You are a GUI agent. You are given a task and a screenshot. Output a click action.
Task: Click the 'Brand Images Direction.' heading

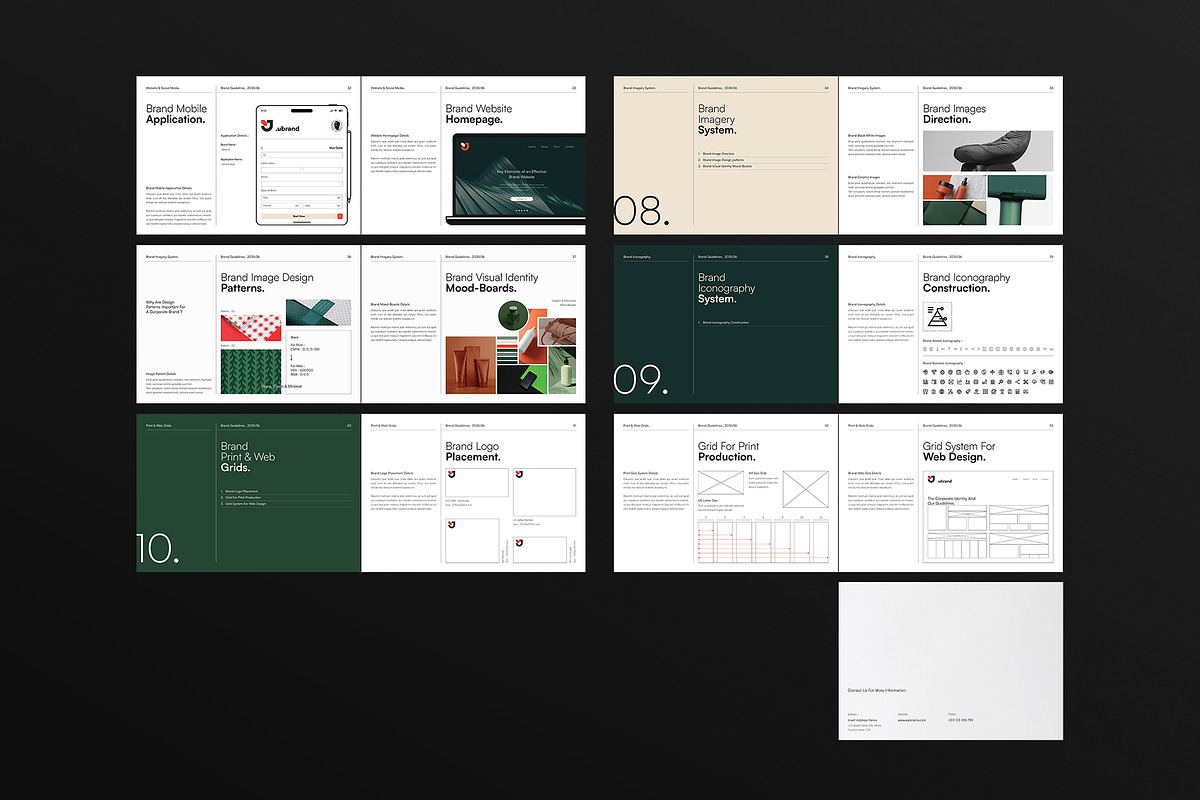pyautogui.click(x=954, y=114)
